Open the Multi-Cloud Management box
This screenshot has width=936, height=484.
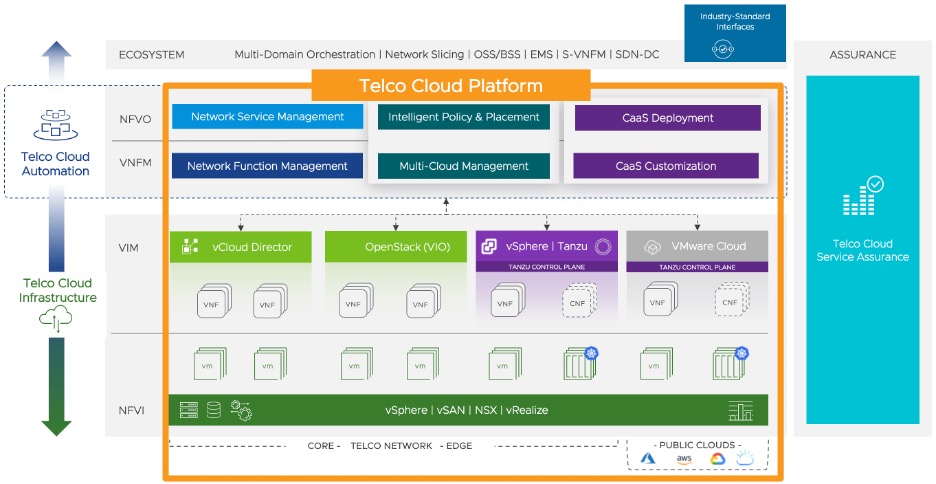point(464,166)
